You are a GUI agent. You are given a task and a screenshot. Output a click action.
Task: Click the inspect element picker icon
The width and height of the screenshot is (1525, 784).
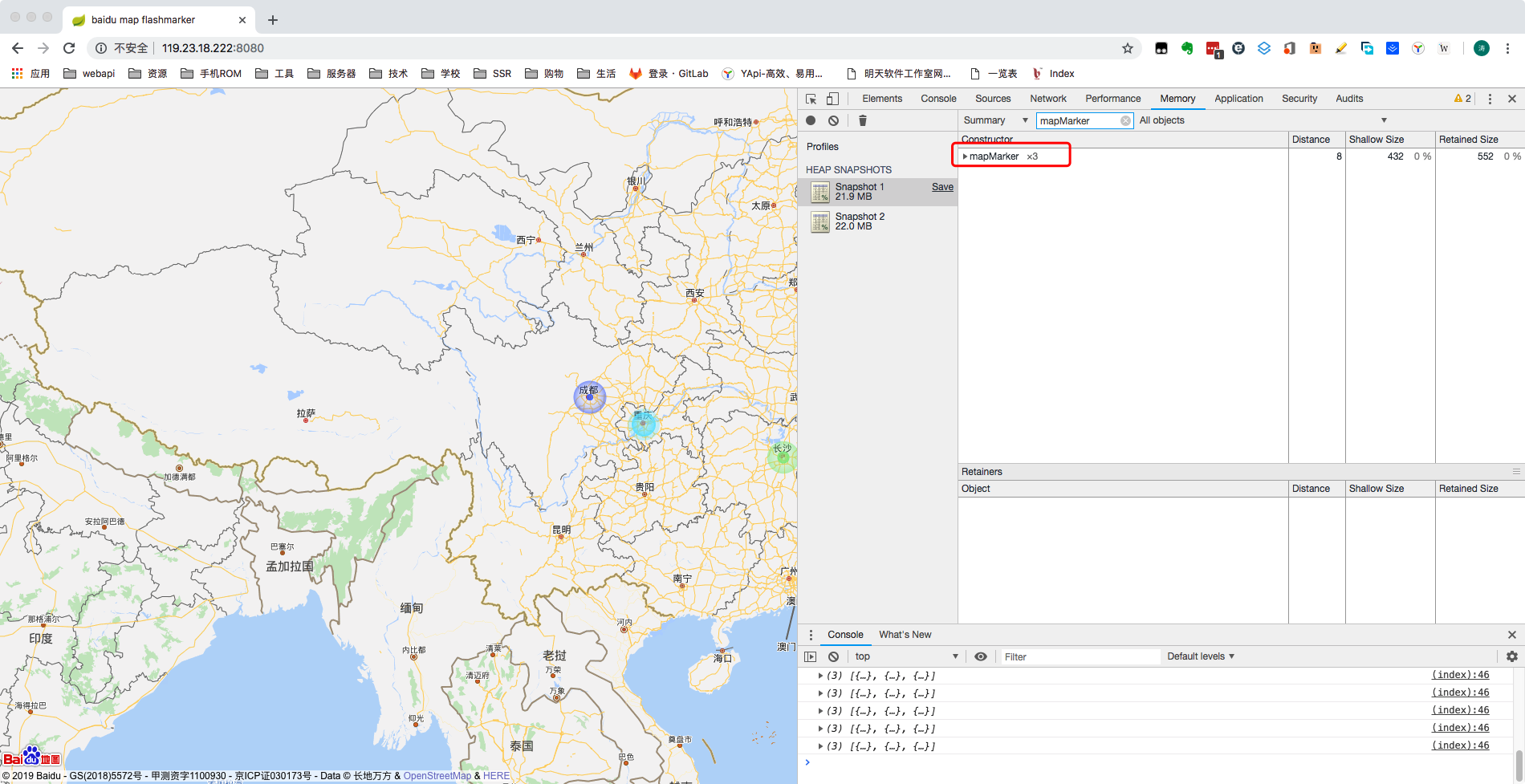point(811,99)
